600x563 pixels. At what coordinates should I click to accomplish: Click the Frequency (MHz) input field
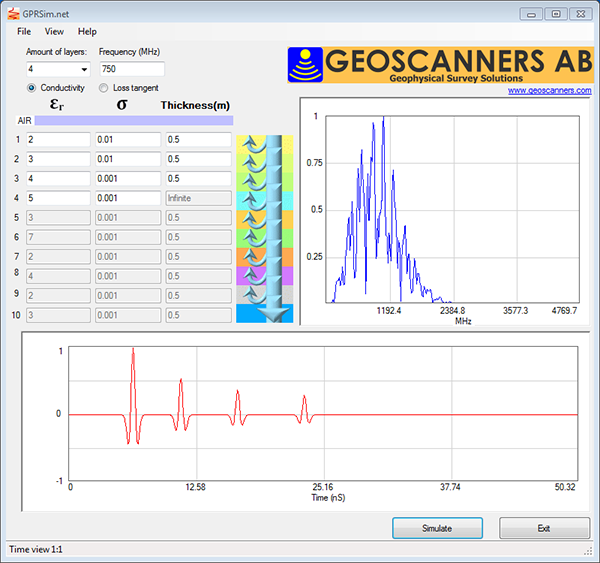(132, 69)
